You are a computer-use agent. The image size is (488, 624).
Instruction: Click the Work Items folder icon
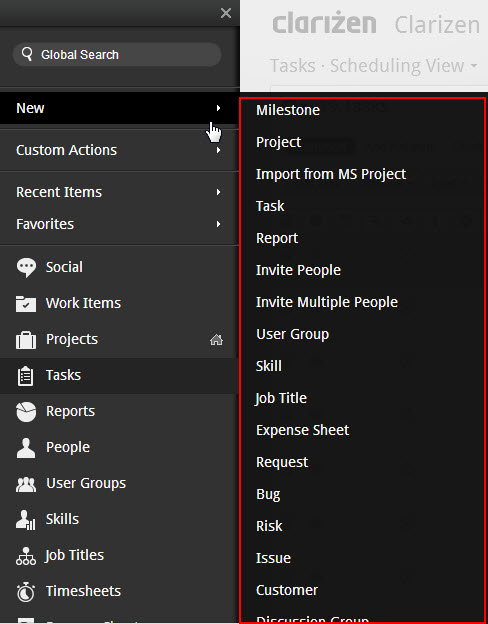[26, 304]
